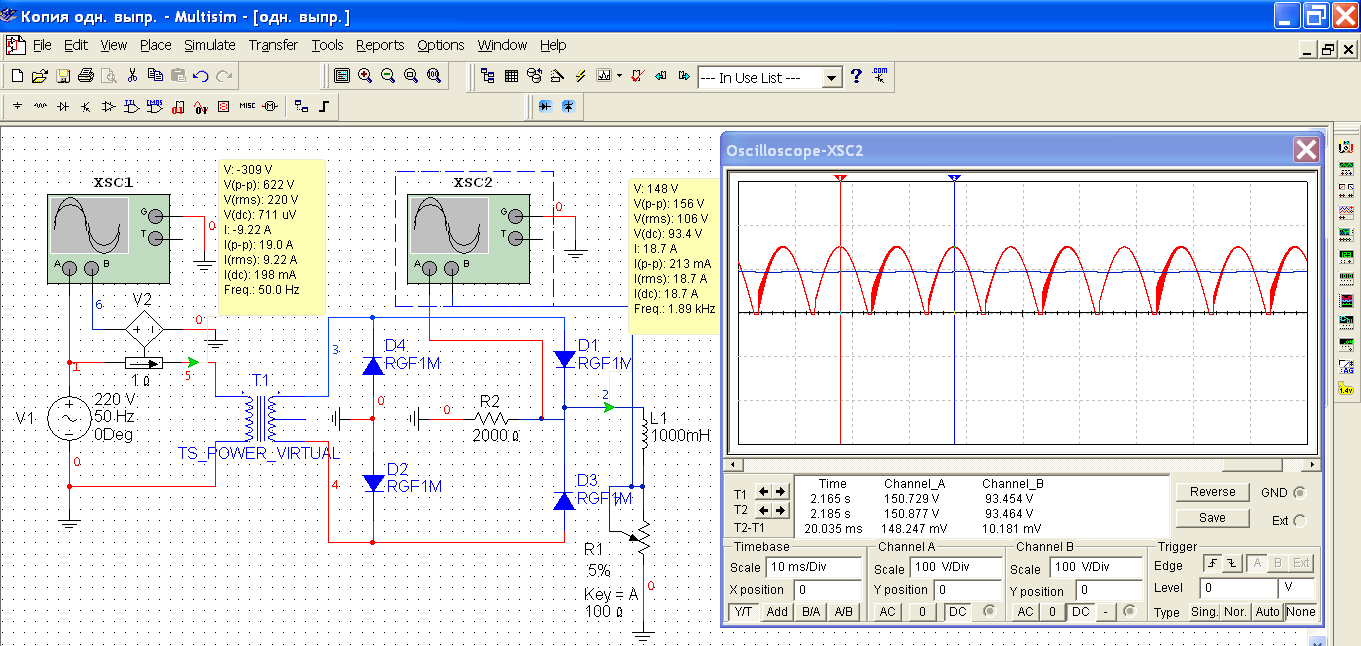
Task: Open the Place MISC component icon
Action: pos(247,106)
